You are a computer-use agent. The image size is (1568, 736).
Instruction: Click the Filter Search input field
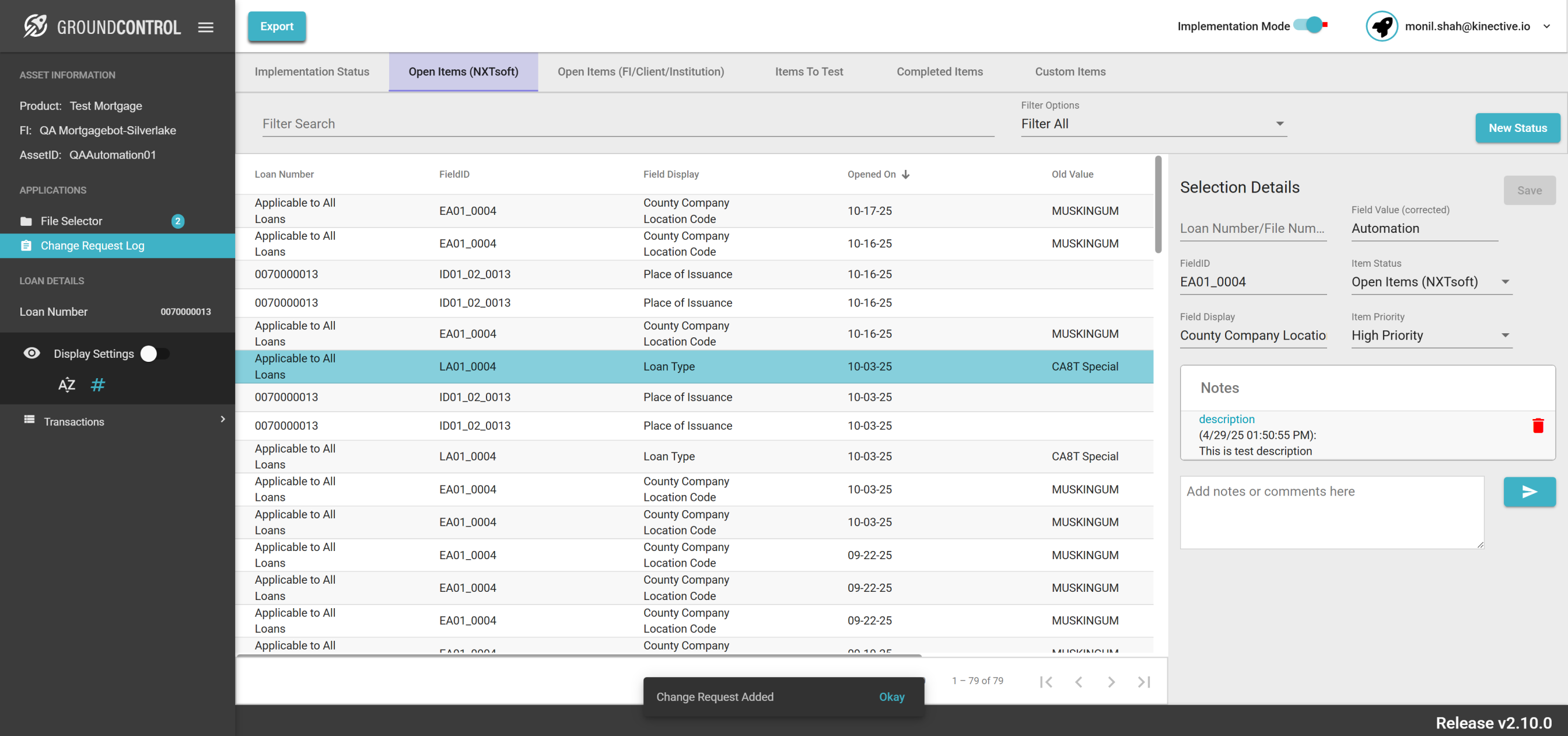(x=627, y=124)
